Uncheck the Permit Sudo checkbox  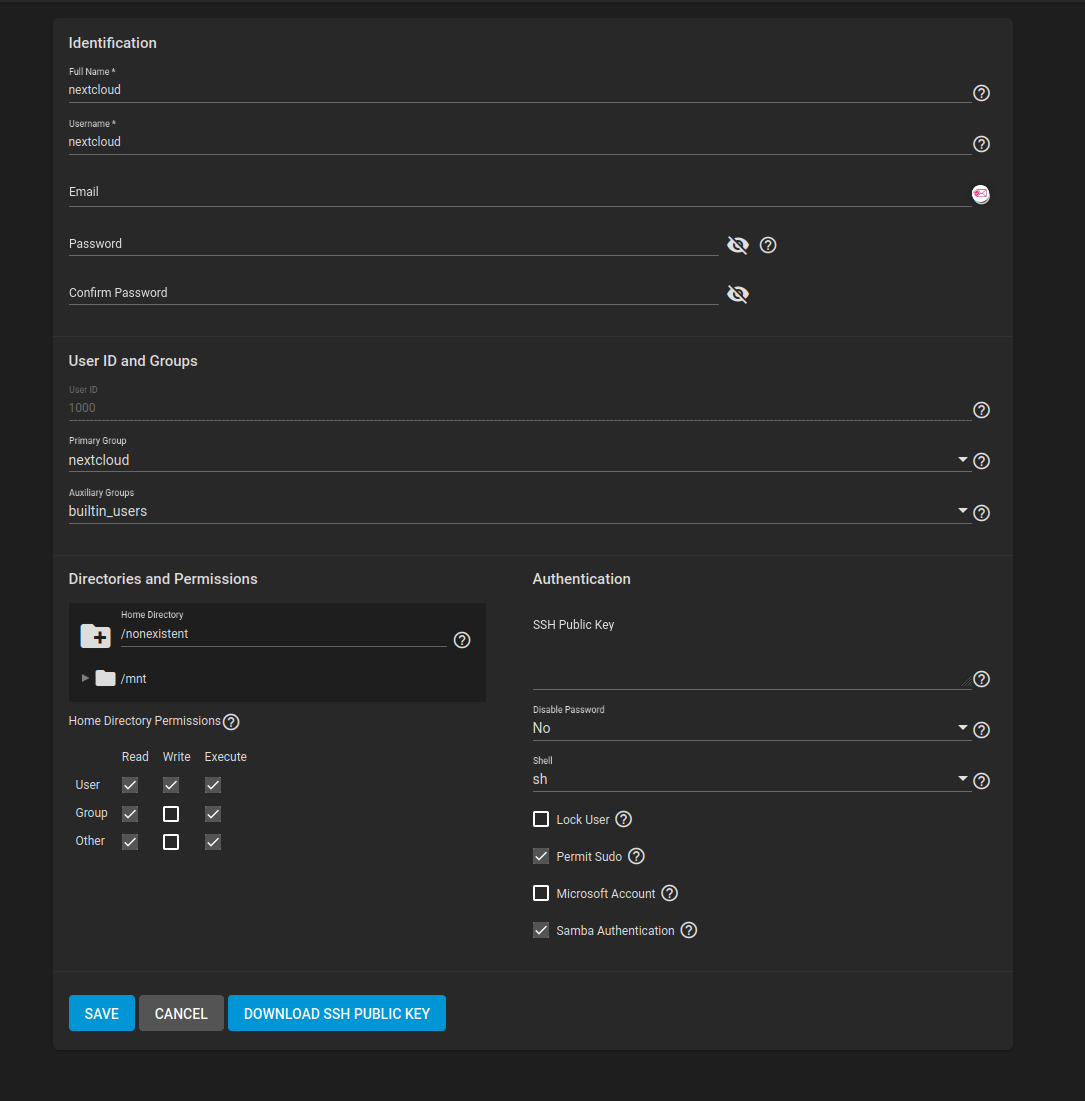coord(541,856)
